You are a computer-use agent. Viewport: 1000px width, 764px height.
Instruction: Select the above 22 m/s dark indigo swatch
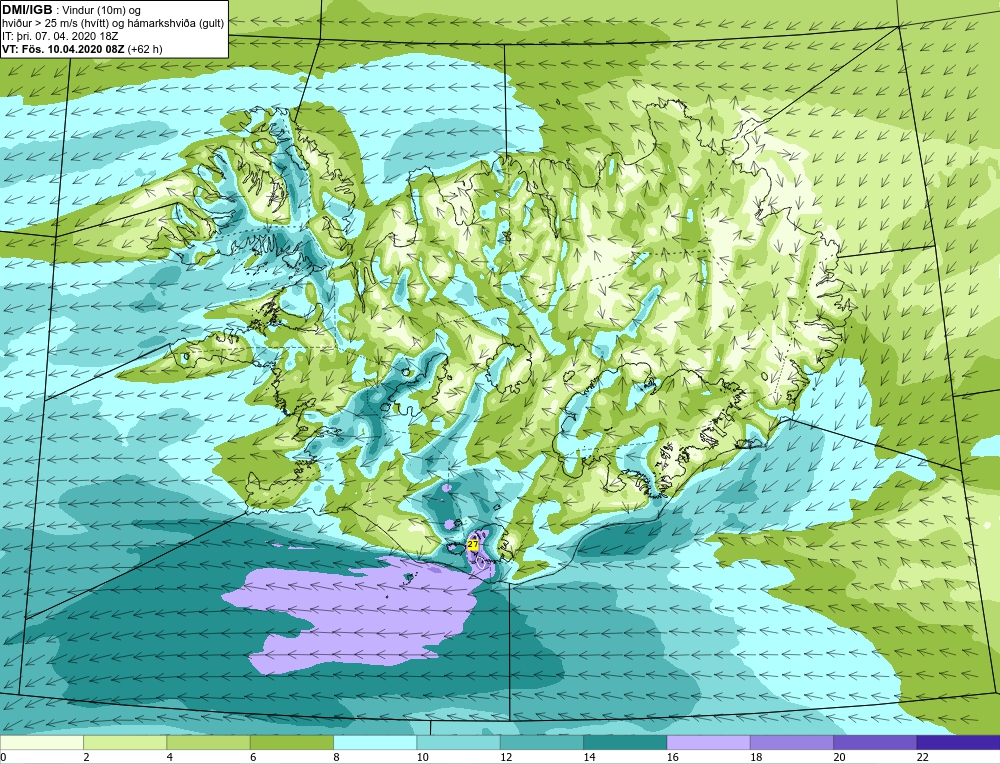(959, 742)
